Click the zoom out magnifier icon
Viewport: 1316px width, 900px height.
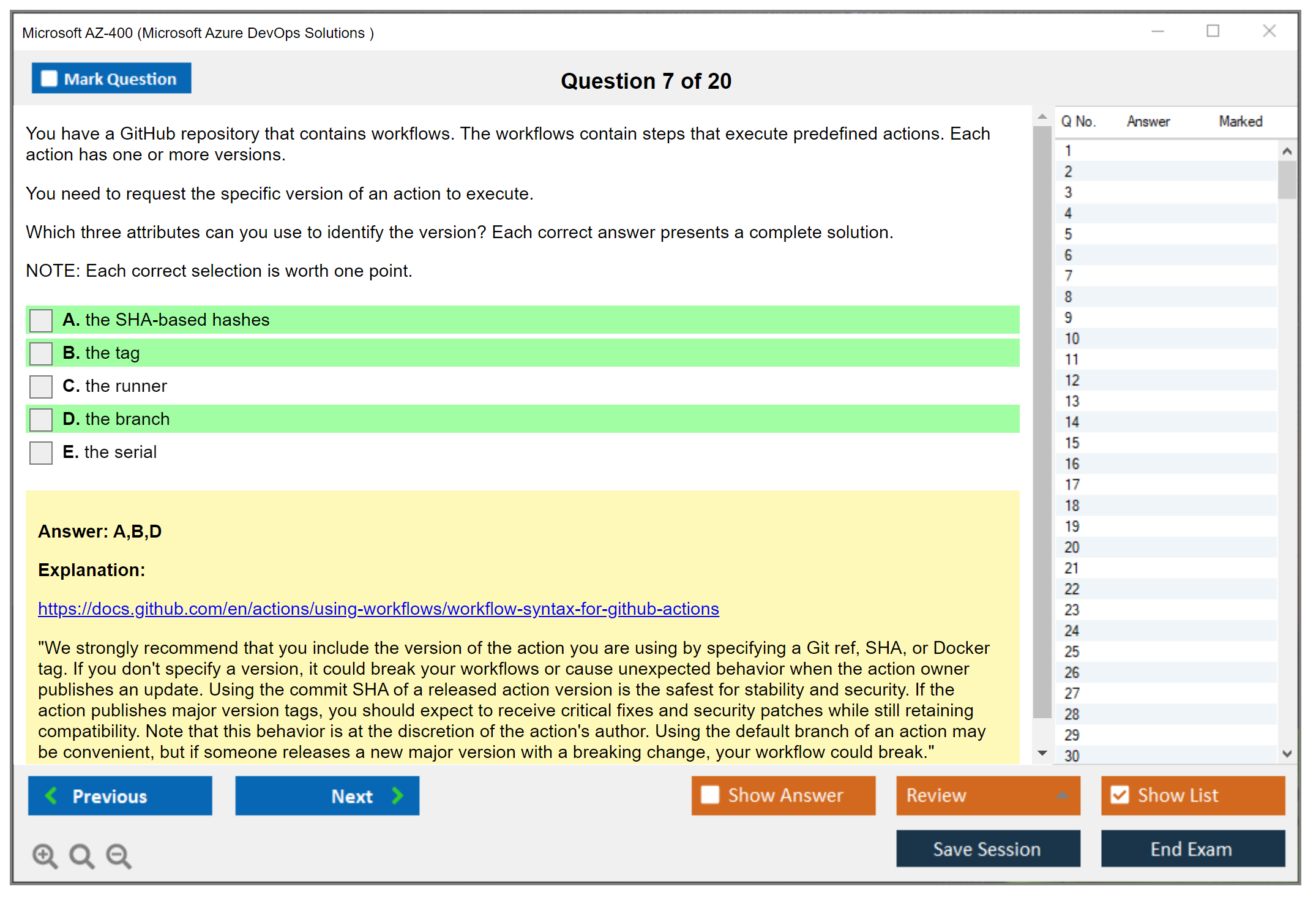118,855
